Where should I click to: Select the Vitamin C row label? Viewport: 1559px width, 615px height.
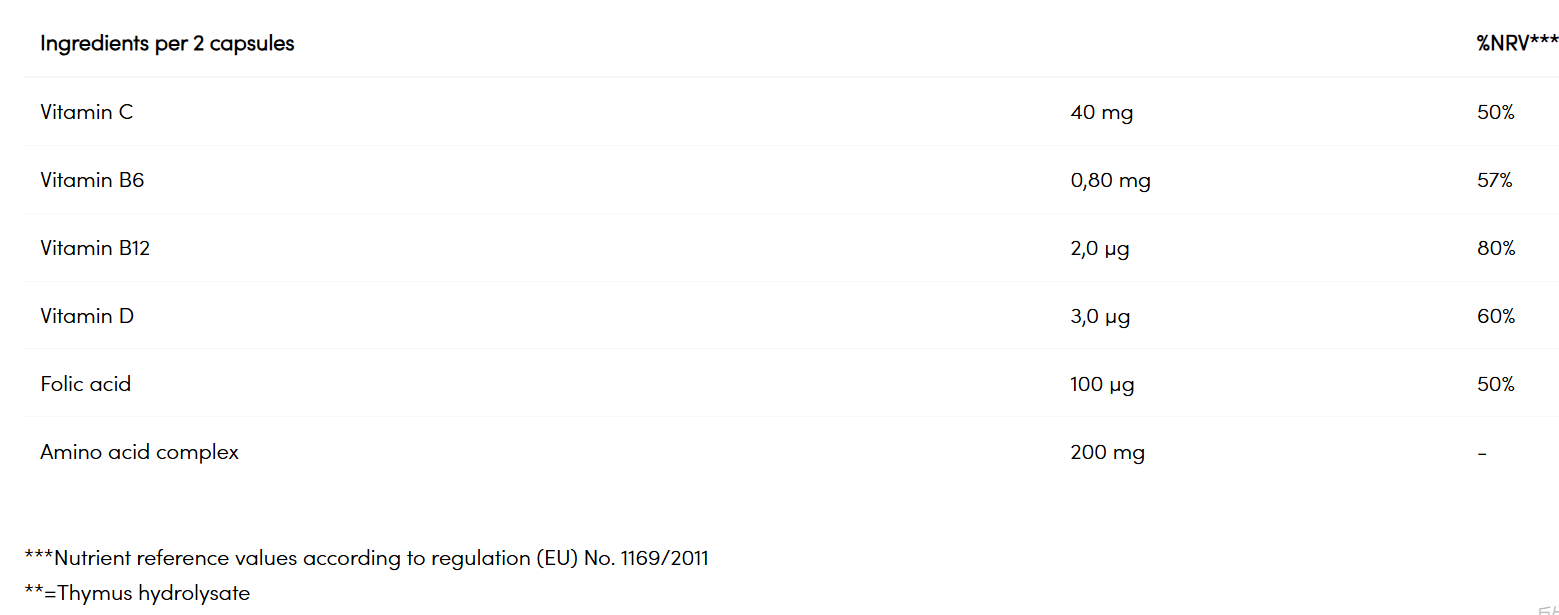pos(87,112)
